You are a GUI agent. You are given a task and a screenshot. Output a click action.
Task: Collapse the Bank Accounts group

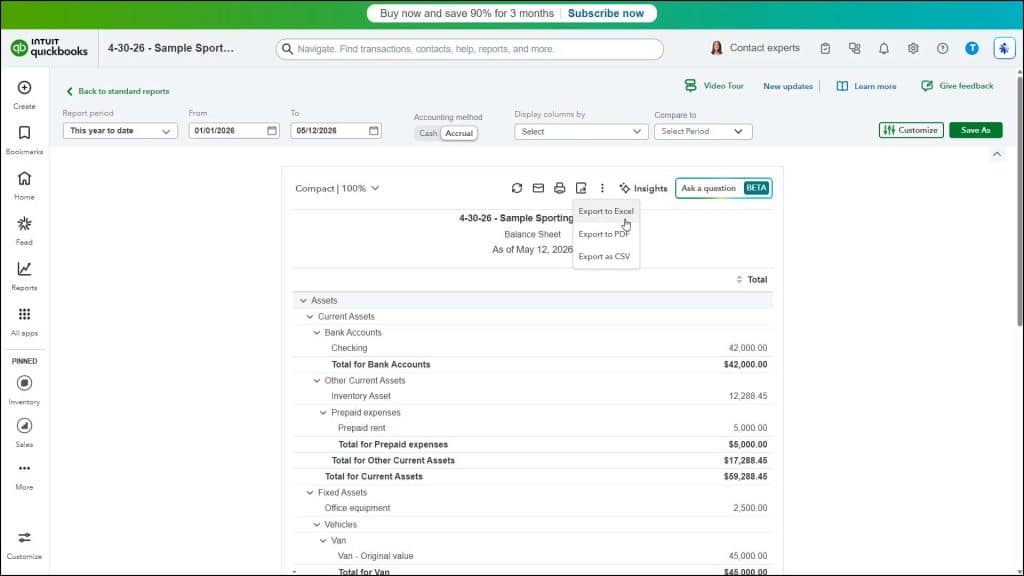317,332
